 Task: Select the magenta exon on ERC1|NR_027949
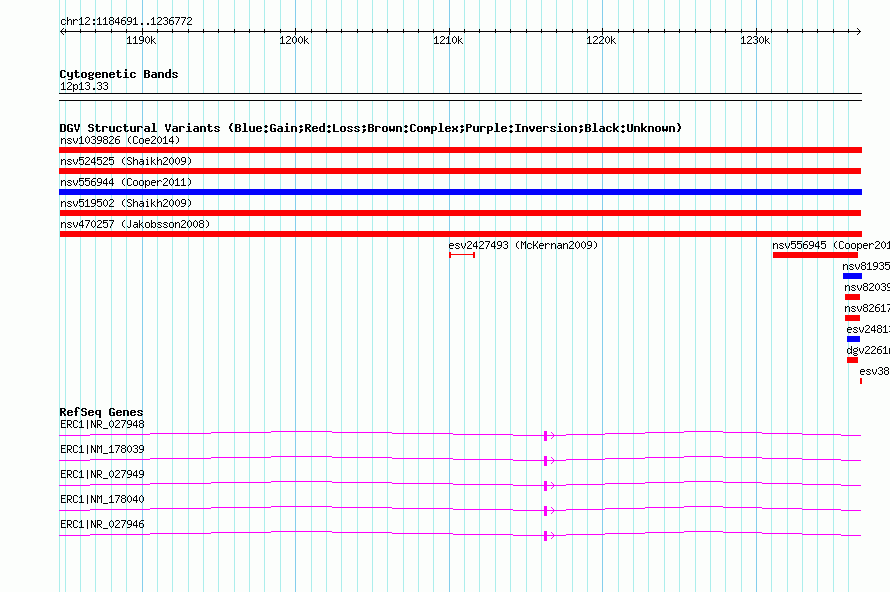pyautogui.click(x=545, y=486)
